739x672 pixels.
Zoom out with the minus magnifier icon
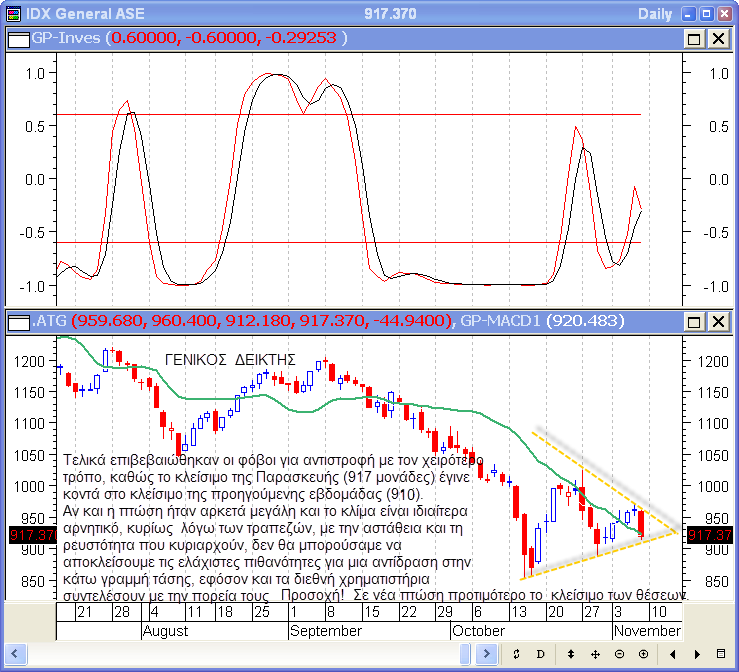[x=620, y=654]
